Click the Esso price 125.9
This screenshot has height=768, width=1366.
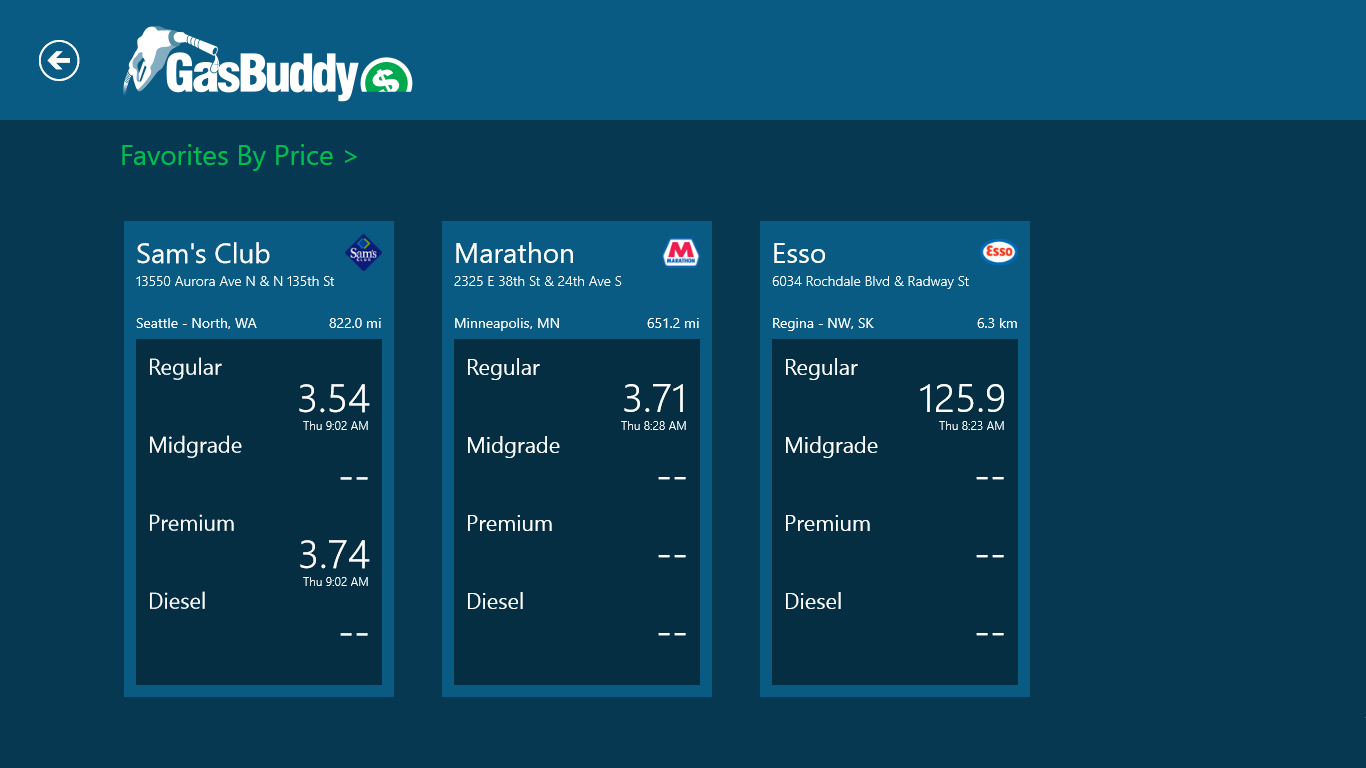click(960, 398)
